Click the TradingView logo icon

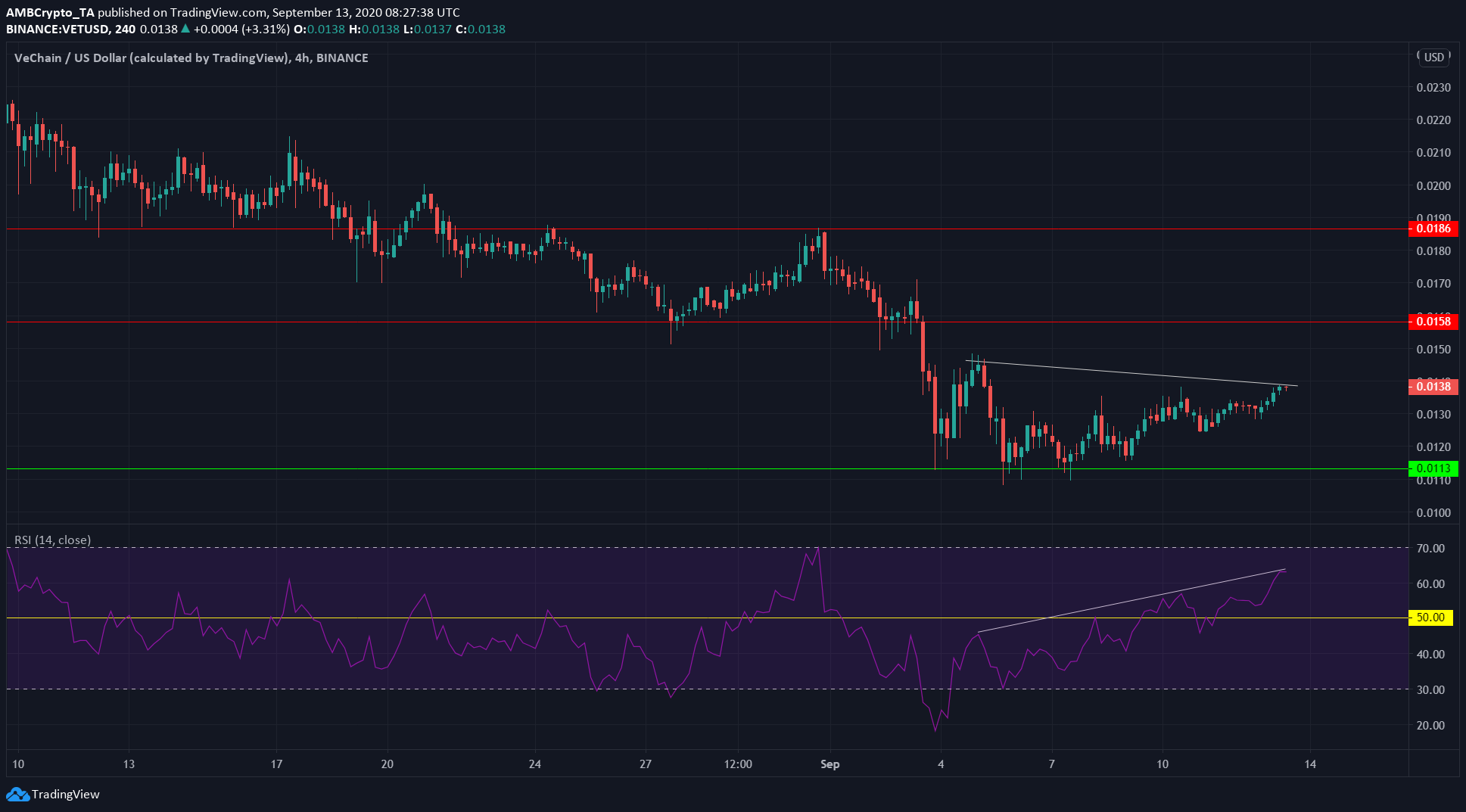click(x=17, y=795)
